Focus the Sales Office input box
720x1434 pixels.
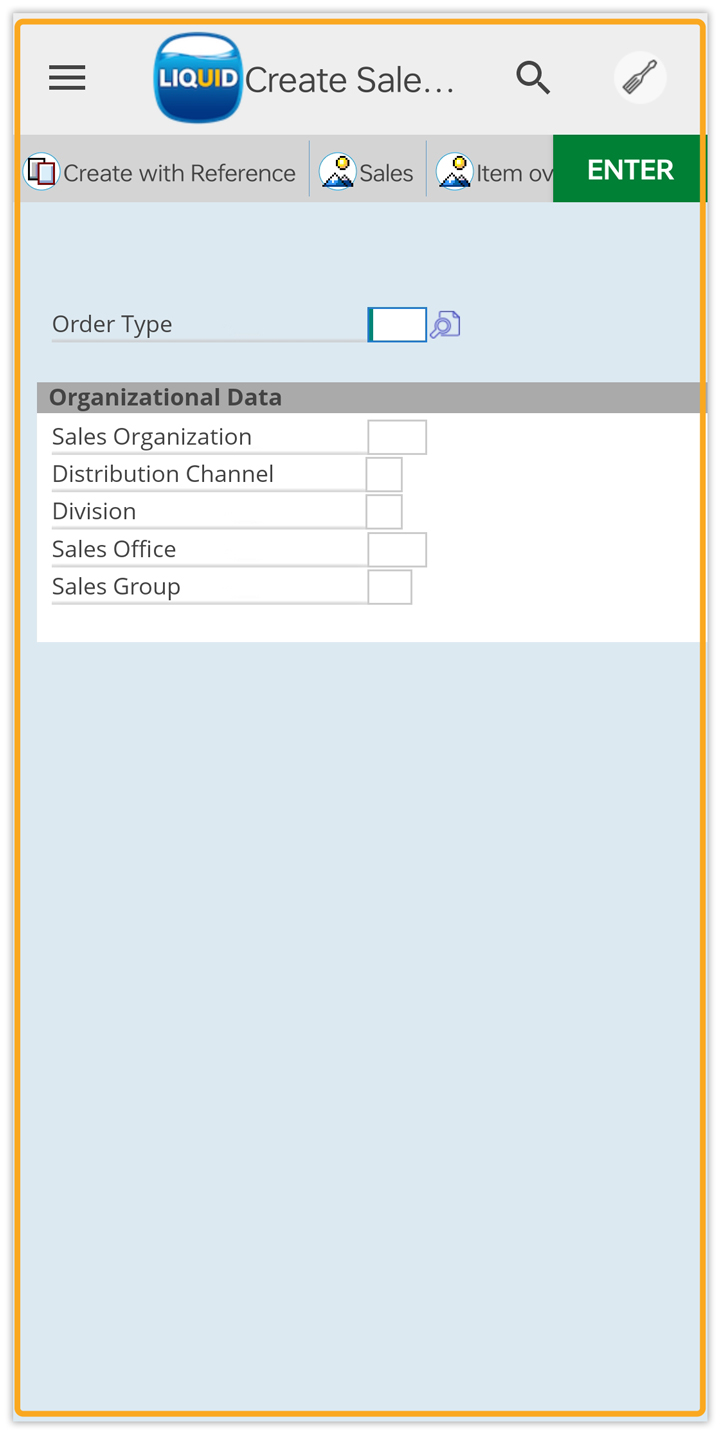(x=397, y=549)
